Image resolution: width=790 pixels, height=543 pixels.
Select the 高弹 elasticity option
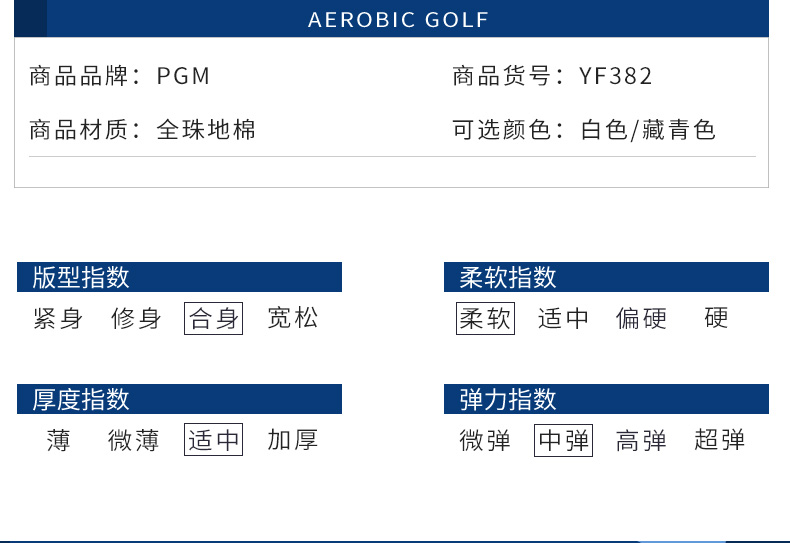click(x=642, y=440)
